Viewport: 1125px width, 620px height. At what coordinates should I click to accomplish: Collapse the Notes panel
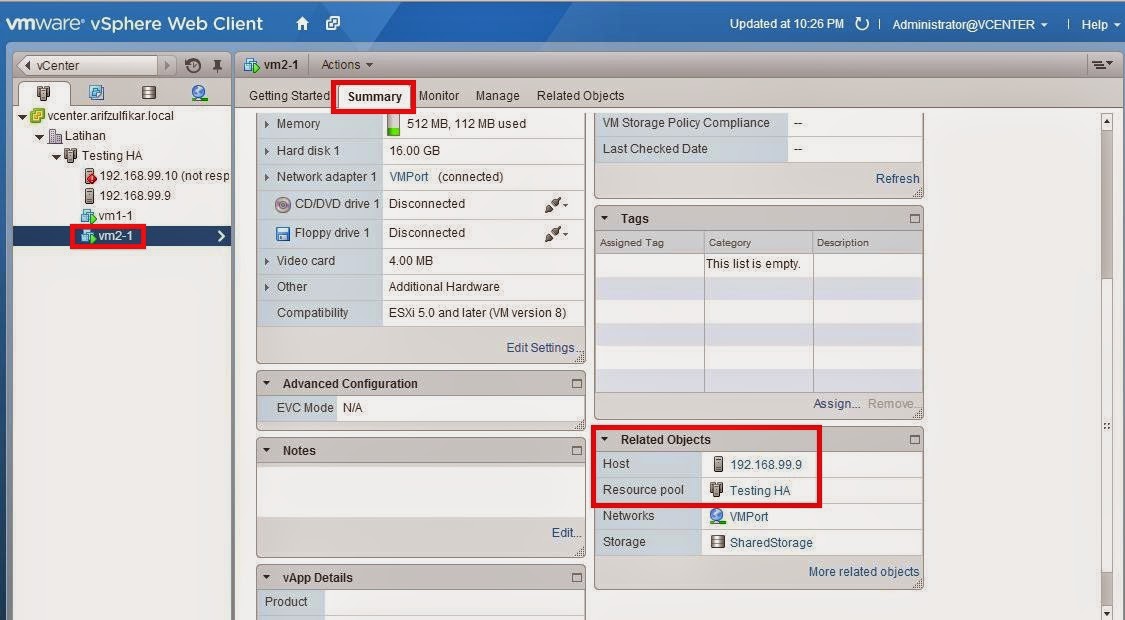pos(265,450)
